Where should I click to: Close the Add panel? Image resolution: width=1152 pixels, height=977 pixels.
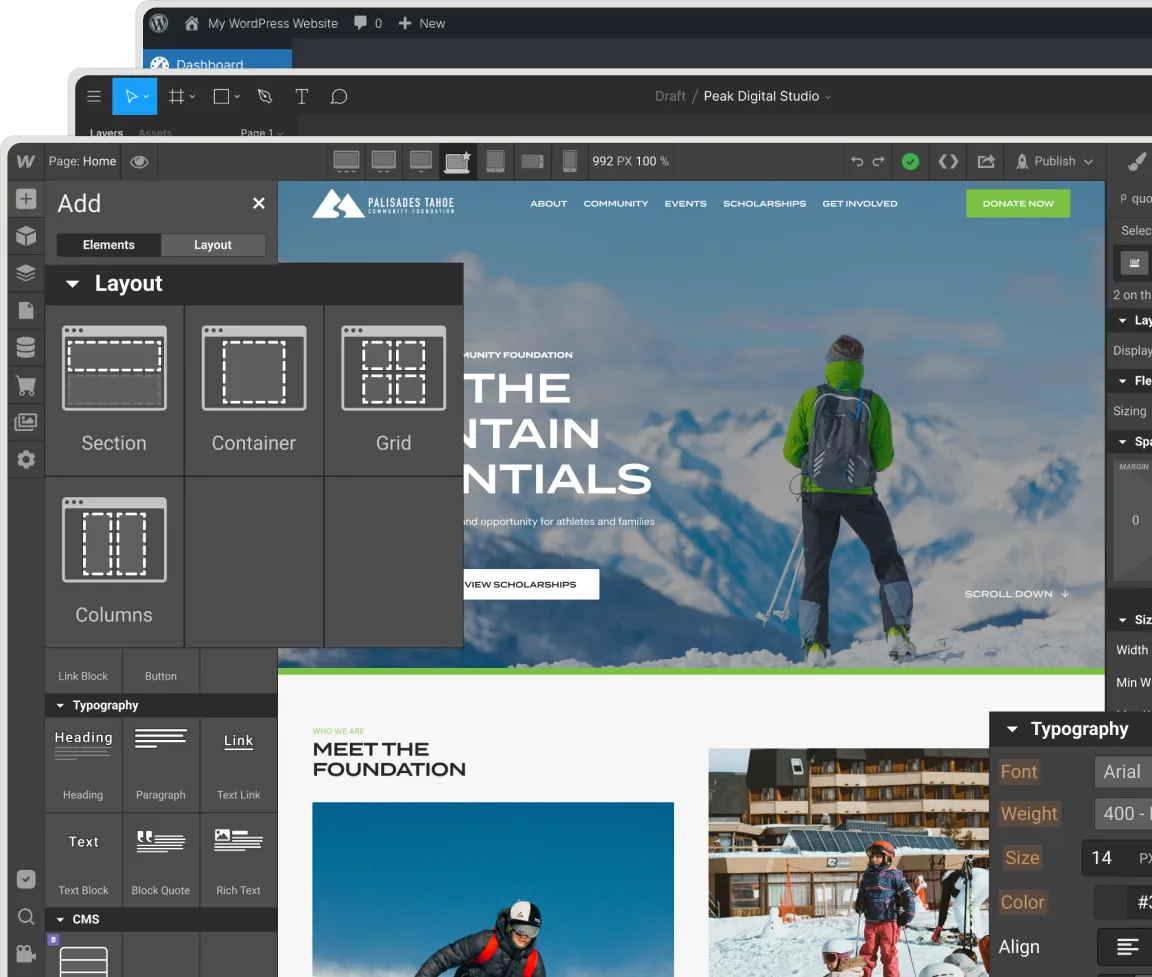(259, 203)
